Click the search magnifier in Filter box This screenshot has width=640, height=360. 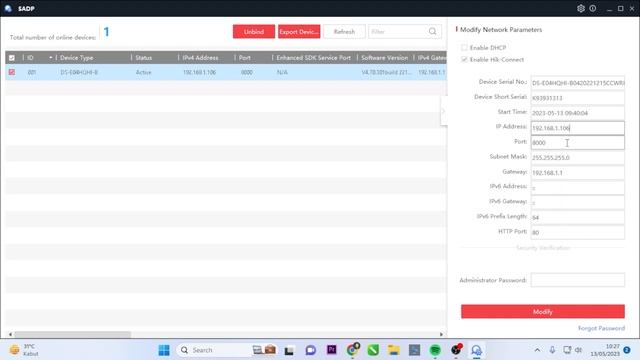point(432,31)
